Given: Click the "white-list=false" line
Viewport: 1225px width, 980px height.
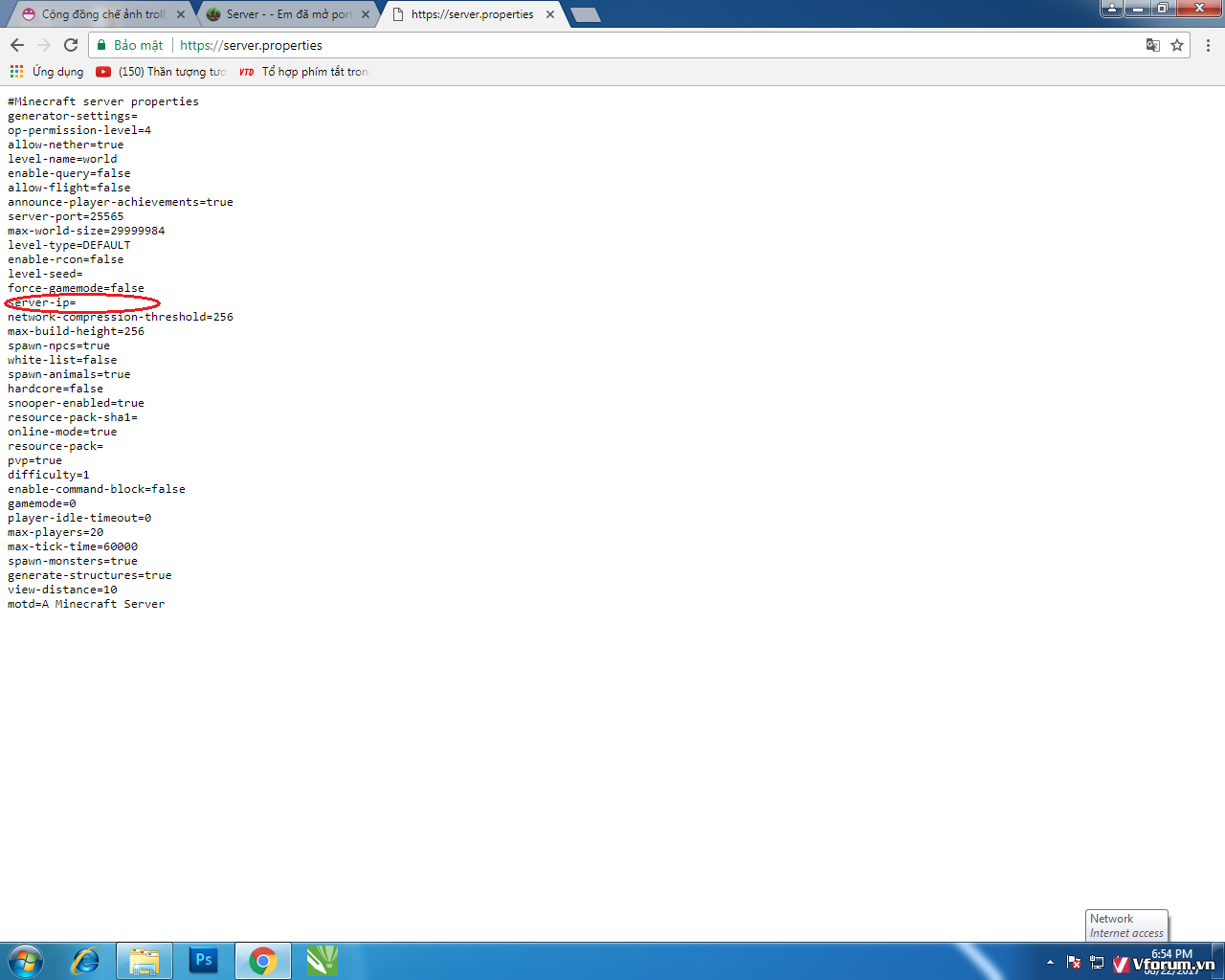Looking at the screenshot, I should click(x=62, y=360).
